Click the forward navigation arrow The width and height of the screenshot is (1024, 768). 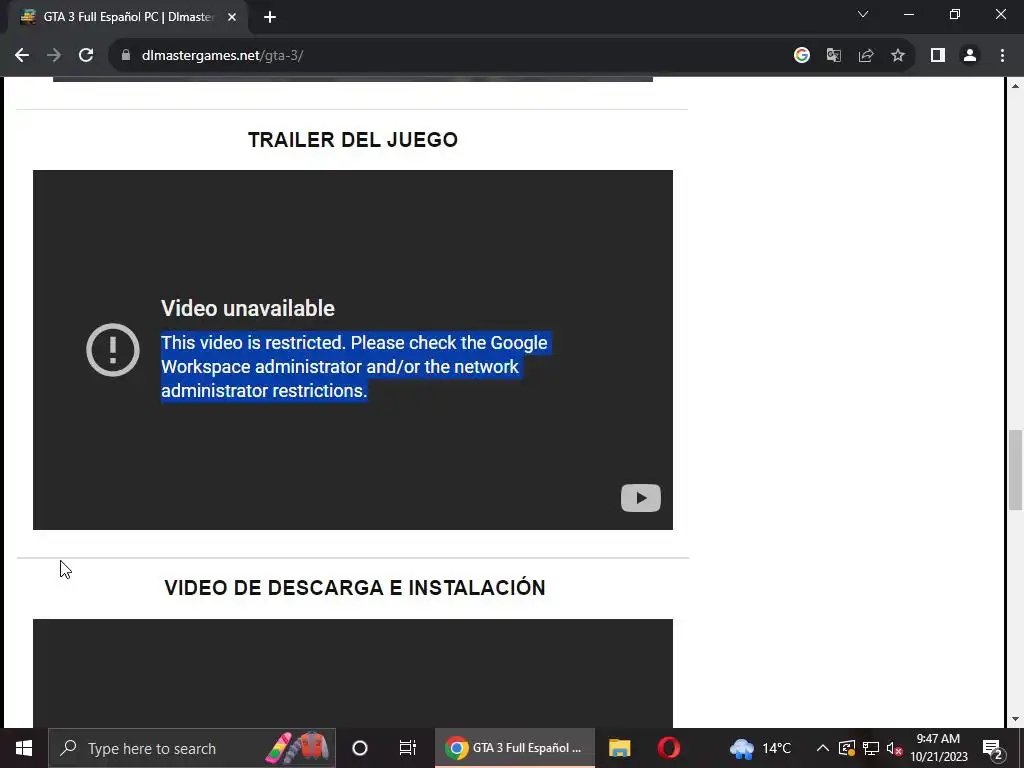(x=54, y=56)
